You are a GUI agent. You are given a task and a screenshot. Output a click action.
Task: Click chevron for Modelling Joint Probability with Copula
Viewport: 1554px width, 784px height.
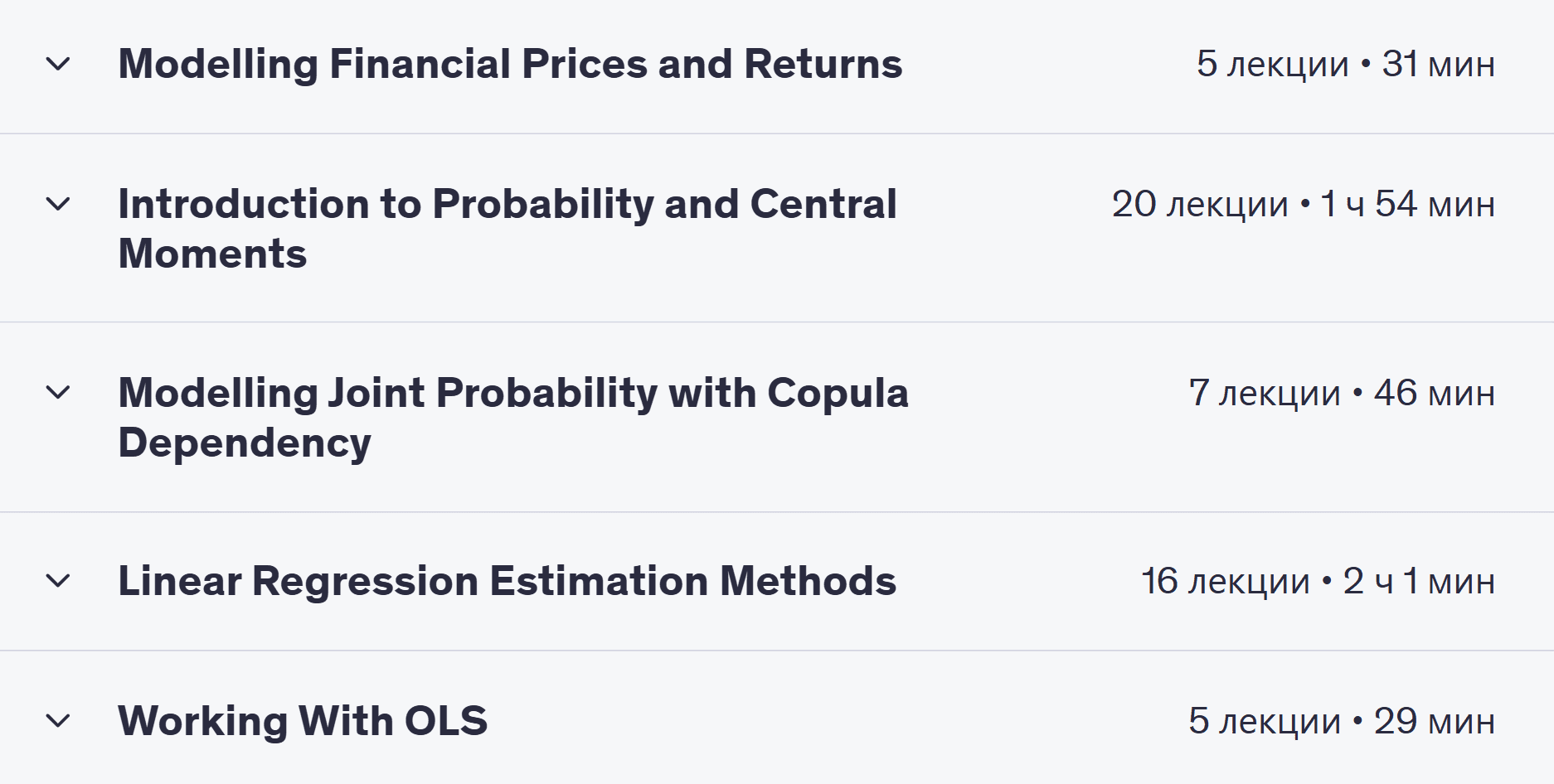(x=58, y=392)
